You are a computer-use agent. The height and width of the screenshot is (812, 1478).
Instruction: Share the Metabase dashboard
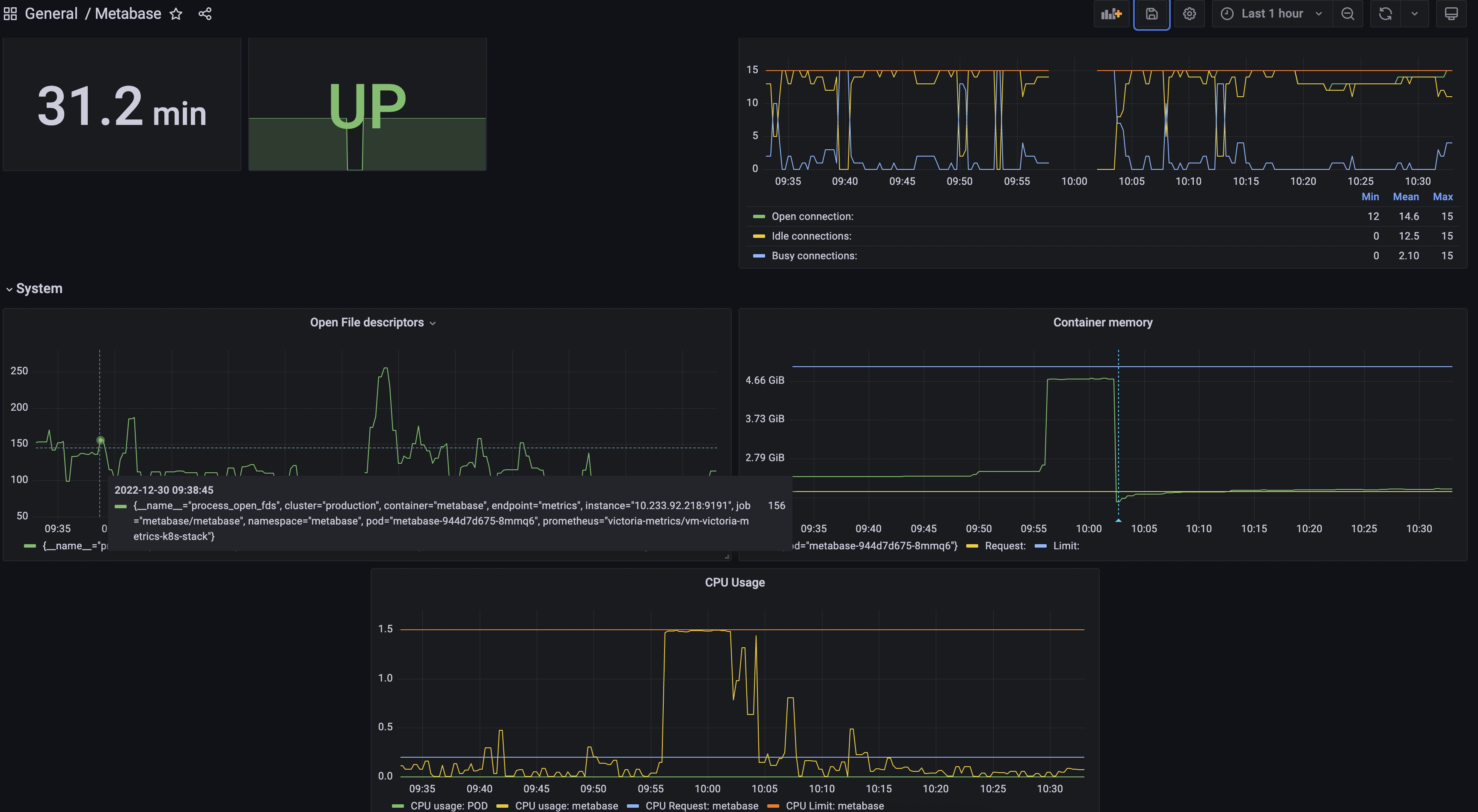click(205, 13)
